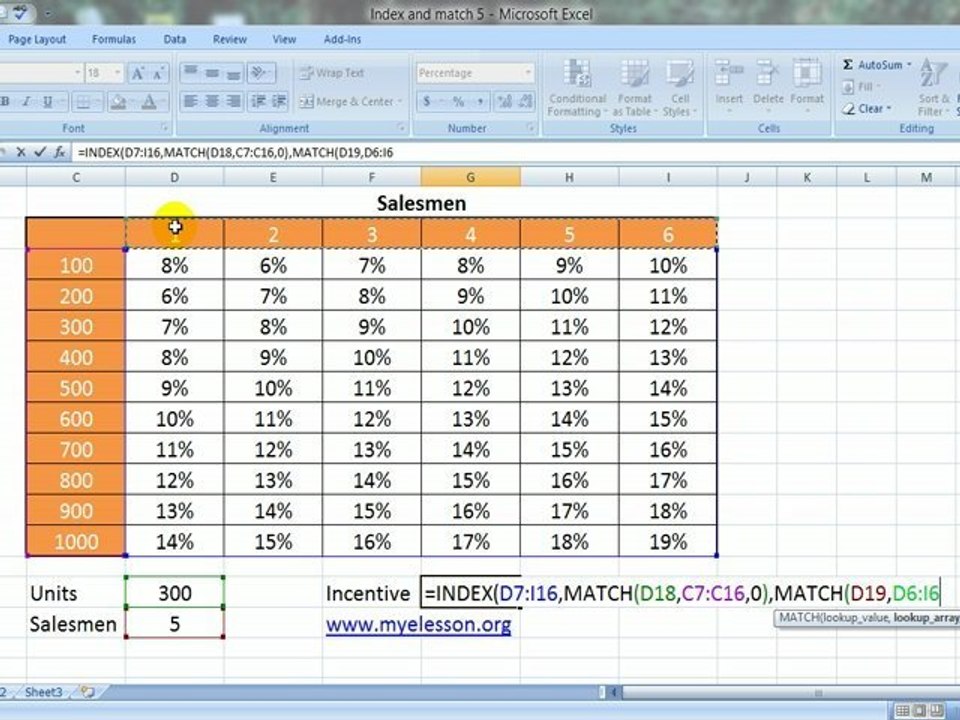
Task: Click the Orientation text rotate icon
Action: 261,73
